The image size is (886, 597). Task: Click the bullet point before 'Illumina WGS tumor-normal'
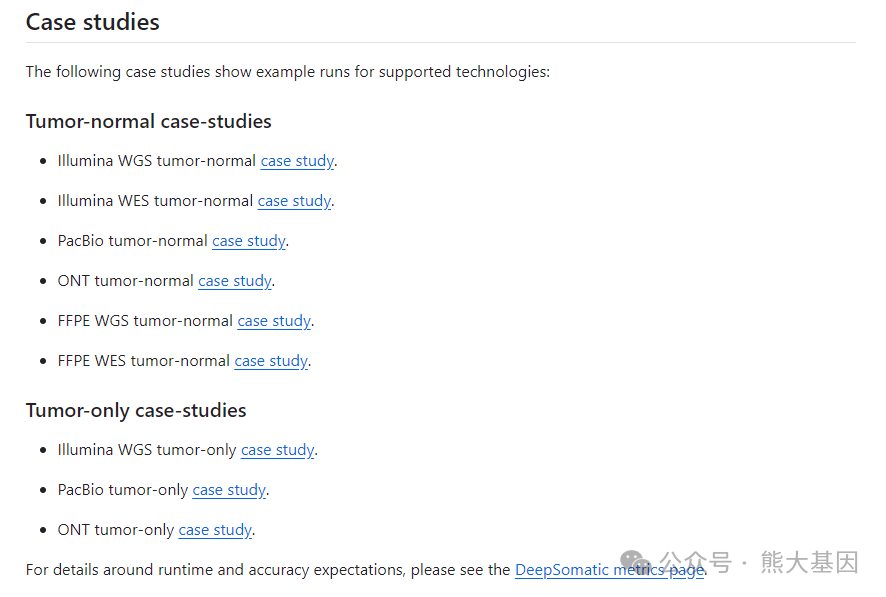click(42, 161)
